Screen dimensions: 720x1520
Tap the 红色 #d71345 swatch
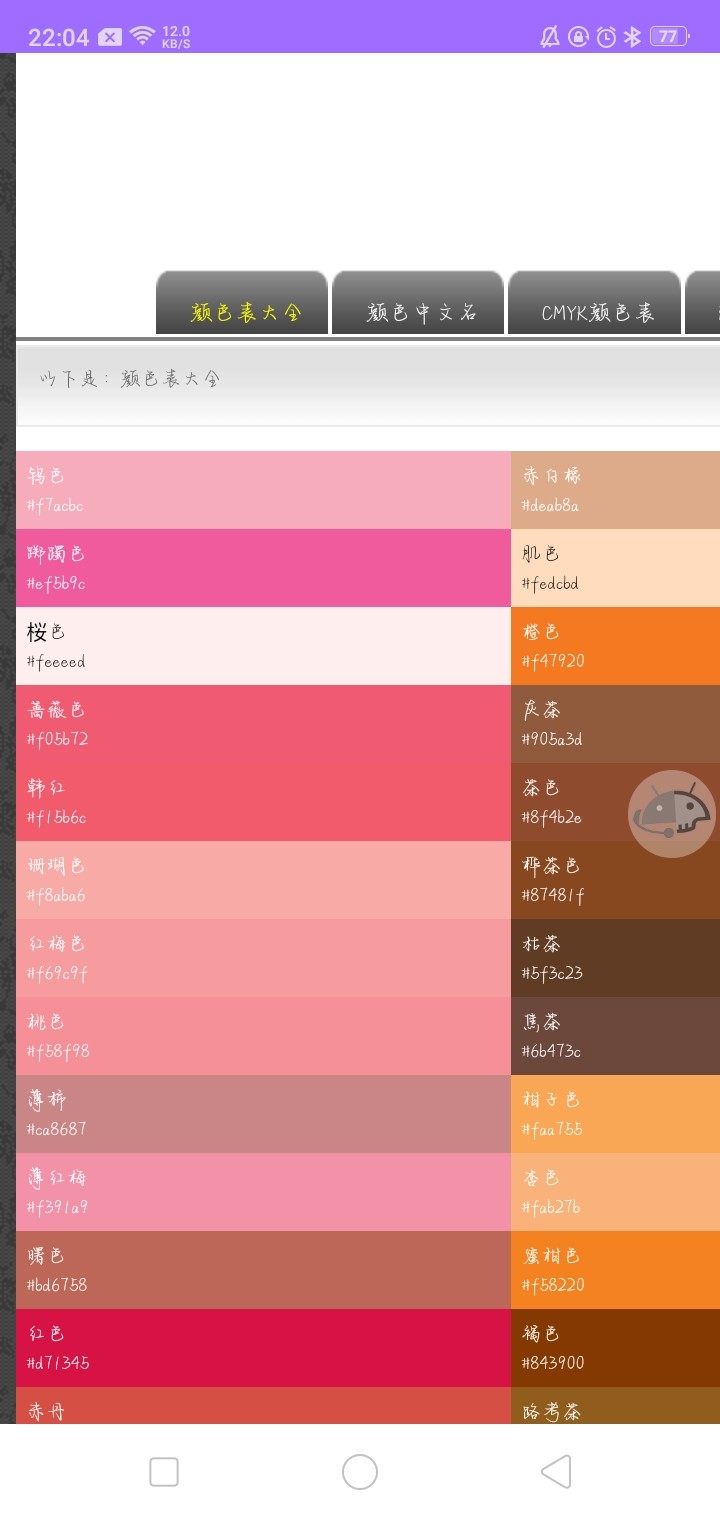point(263,1348)
